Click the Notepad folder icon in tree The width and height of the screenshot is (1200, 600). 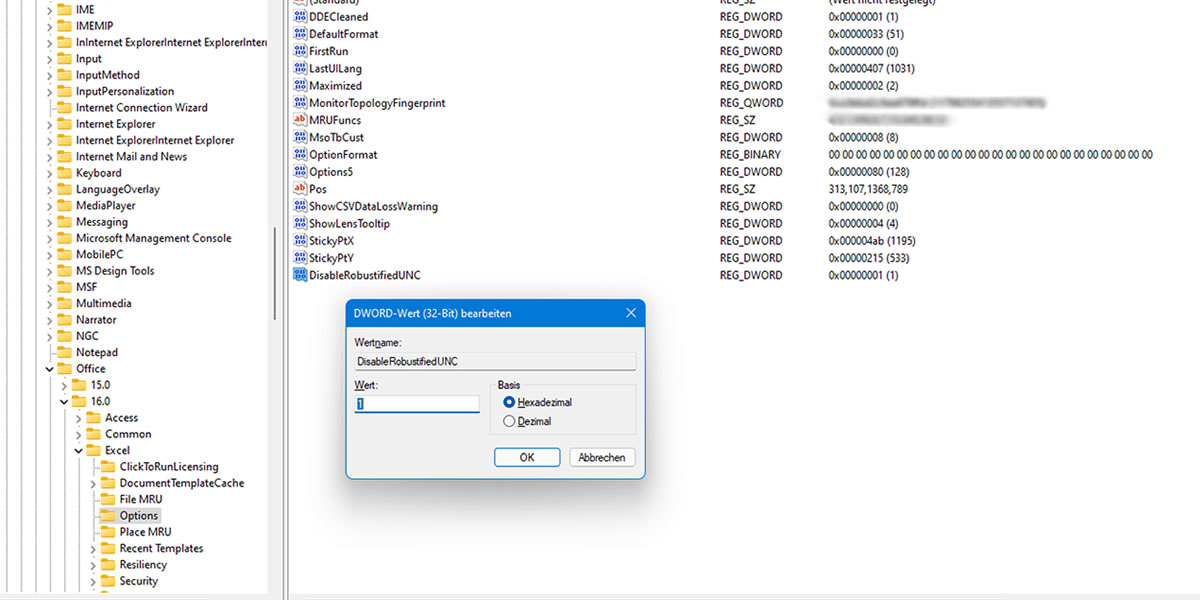(x=64, y=352)
